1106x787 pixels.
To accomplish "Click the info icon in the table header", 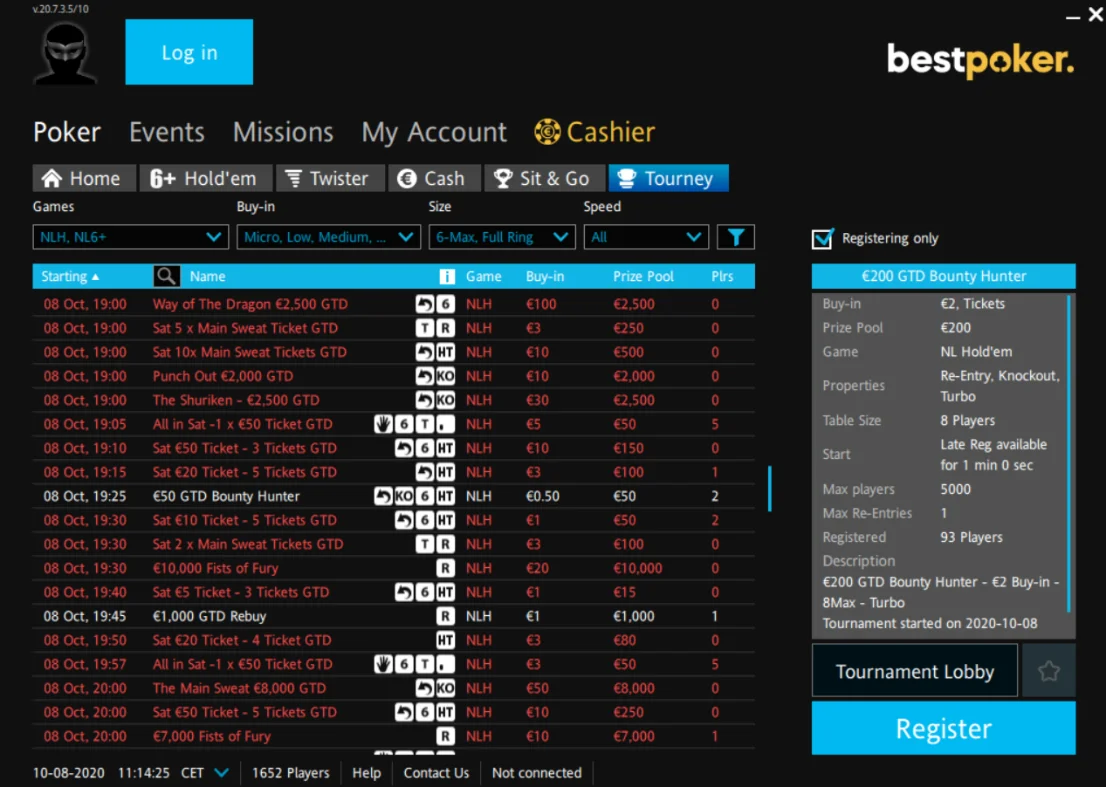I will [446, 276].
